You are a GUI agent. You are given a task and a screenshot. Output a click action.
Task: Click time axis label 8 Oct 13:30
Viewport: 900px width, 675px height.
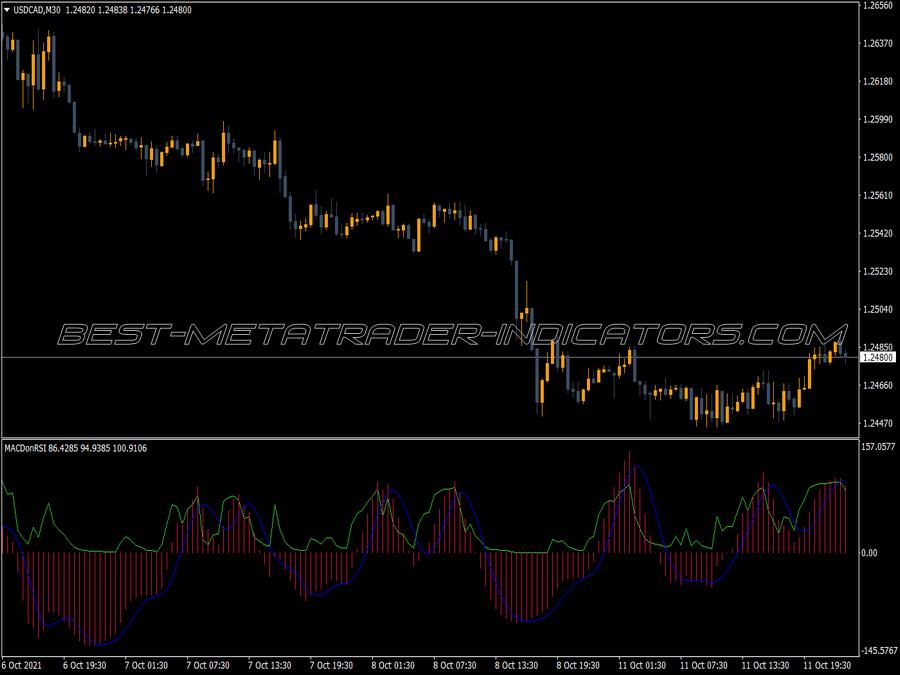(517, 666)
